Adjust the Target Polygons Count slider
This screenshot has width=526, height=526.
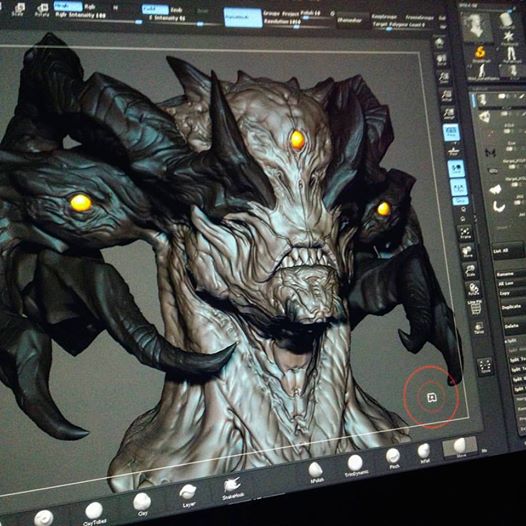pyautogui.click(x=399, y=25)
